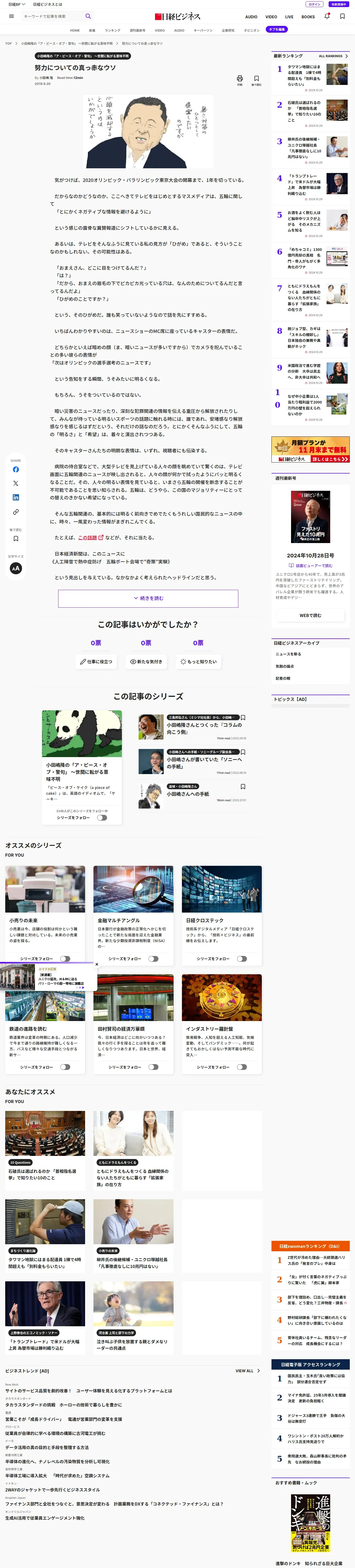Open 気鋭の論点 archive link

pos(285,666)
